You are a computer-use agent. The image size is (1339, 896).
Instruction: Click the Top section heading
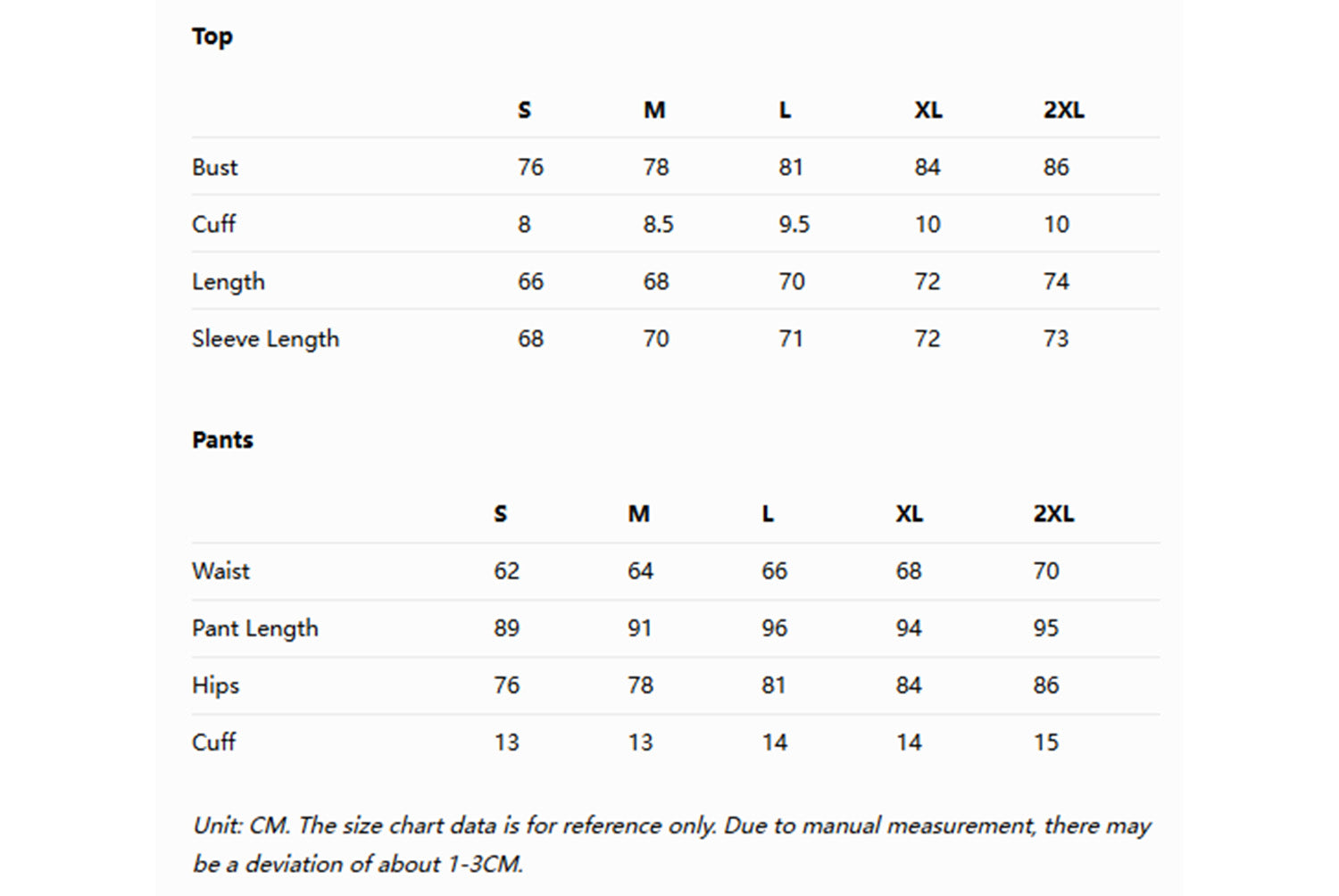212,37
